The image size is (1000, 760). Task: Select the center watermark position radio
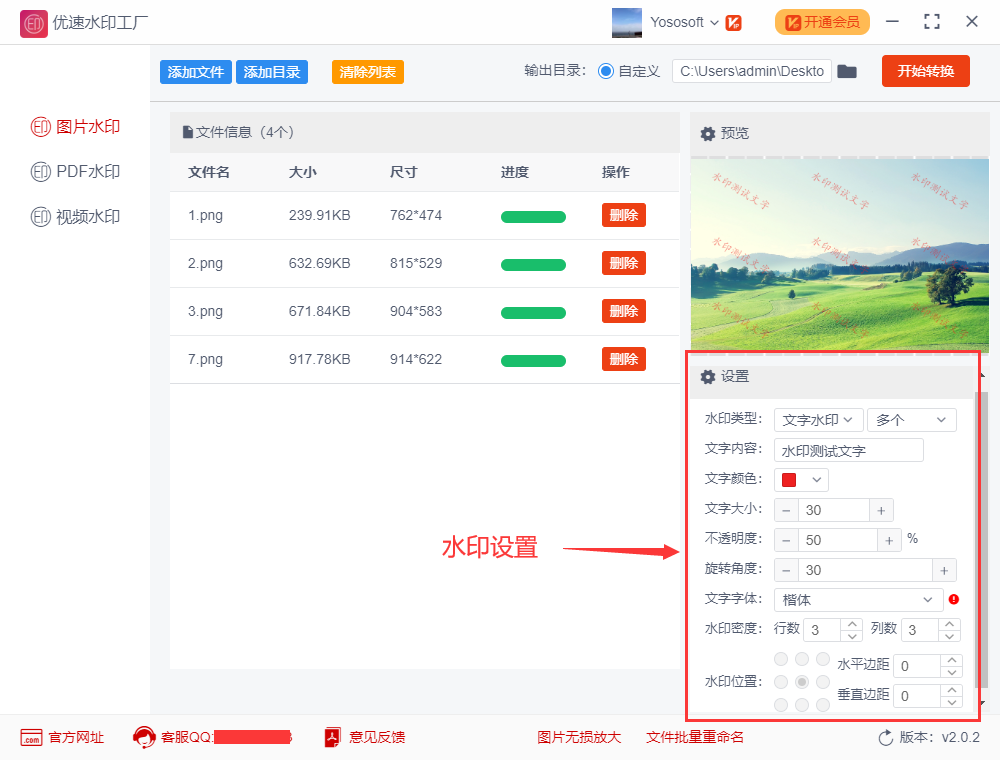click(x=801, y=681)
